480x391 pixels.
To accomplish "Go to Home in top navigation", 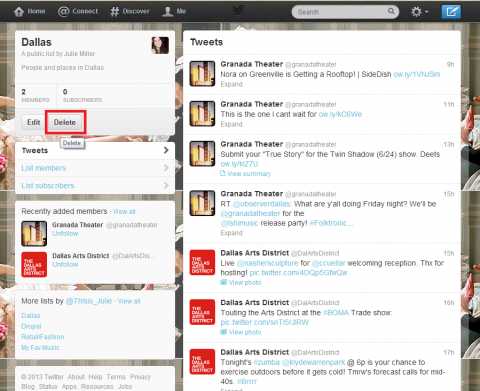I will click(x=29, y=11).
